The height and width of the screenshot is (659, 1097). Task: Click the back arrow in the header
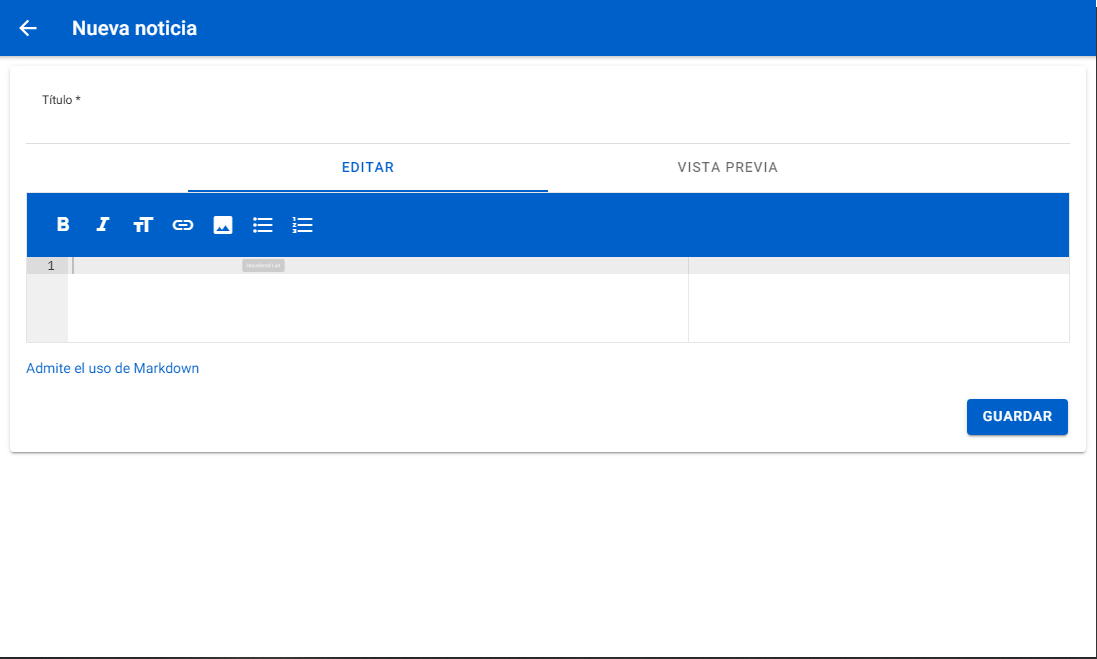click(x=28, y=28)
